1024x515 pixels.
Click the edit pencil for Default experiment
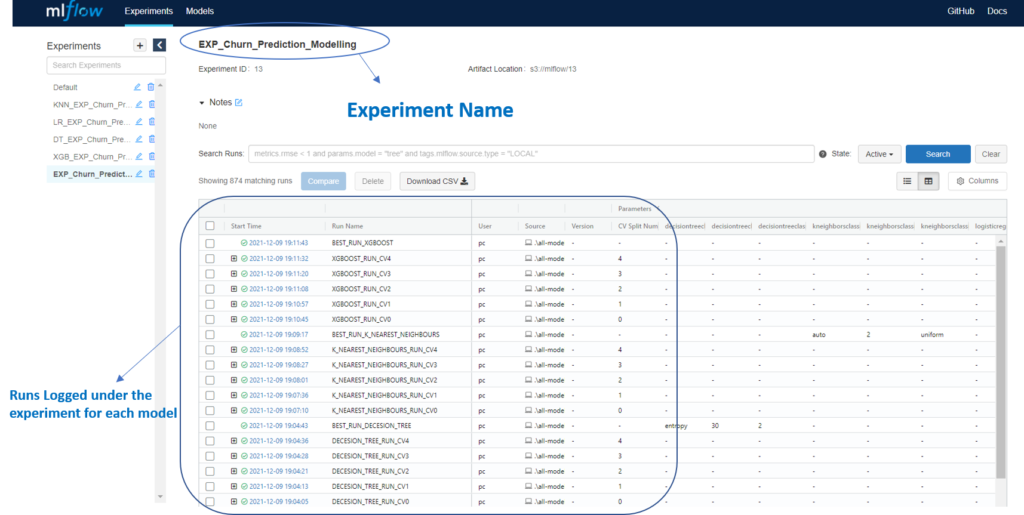pyautogui.click(x=137, y=87)
